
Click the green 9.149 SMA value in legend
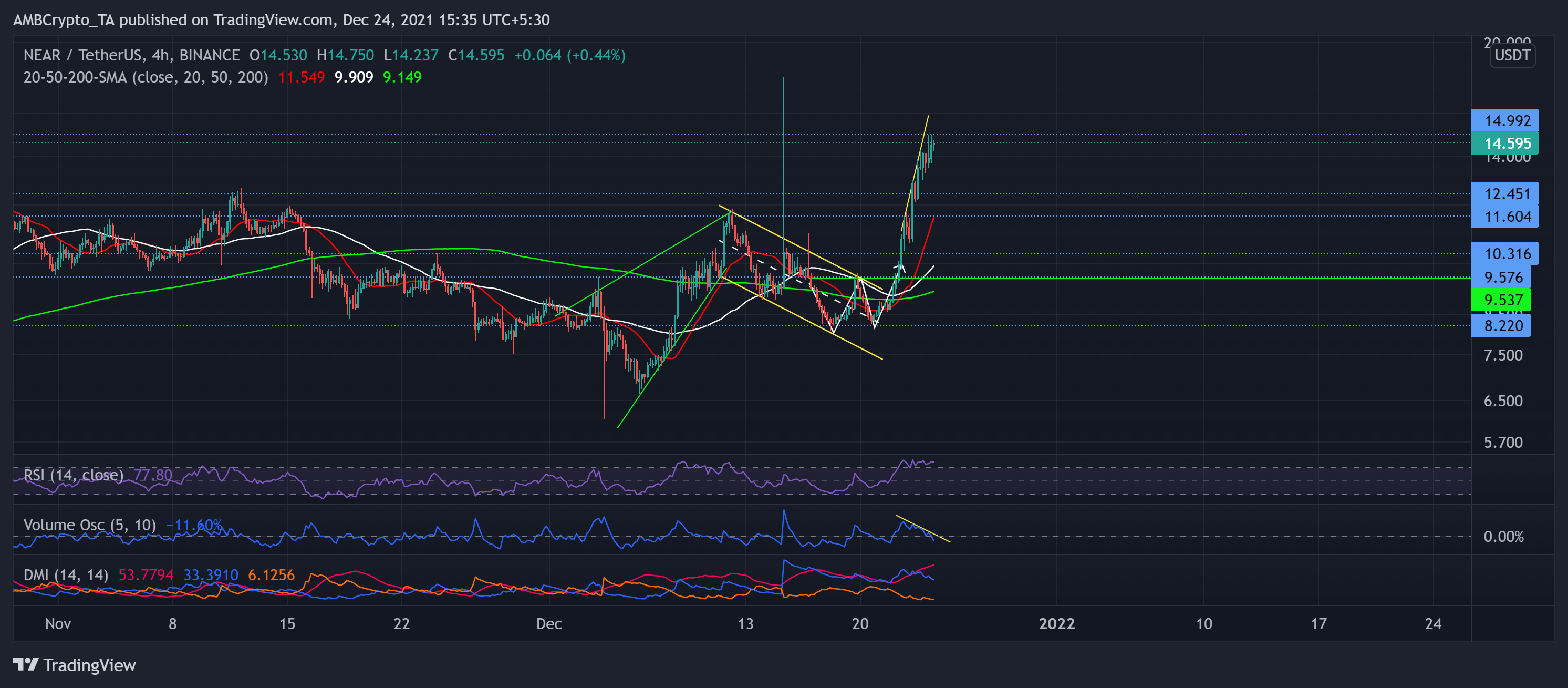pyautogui.click(x=402, y=77)
